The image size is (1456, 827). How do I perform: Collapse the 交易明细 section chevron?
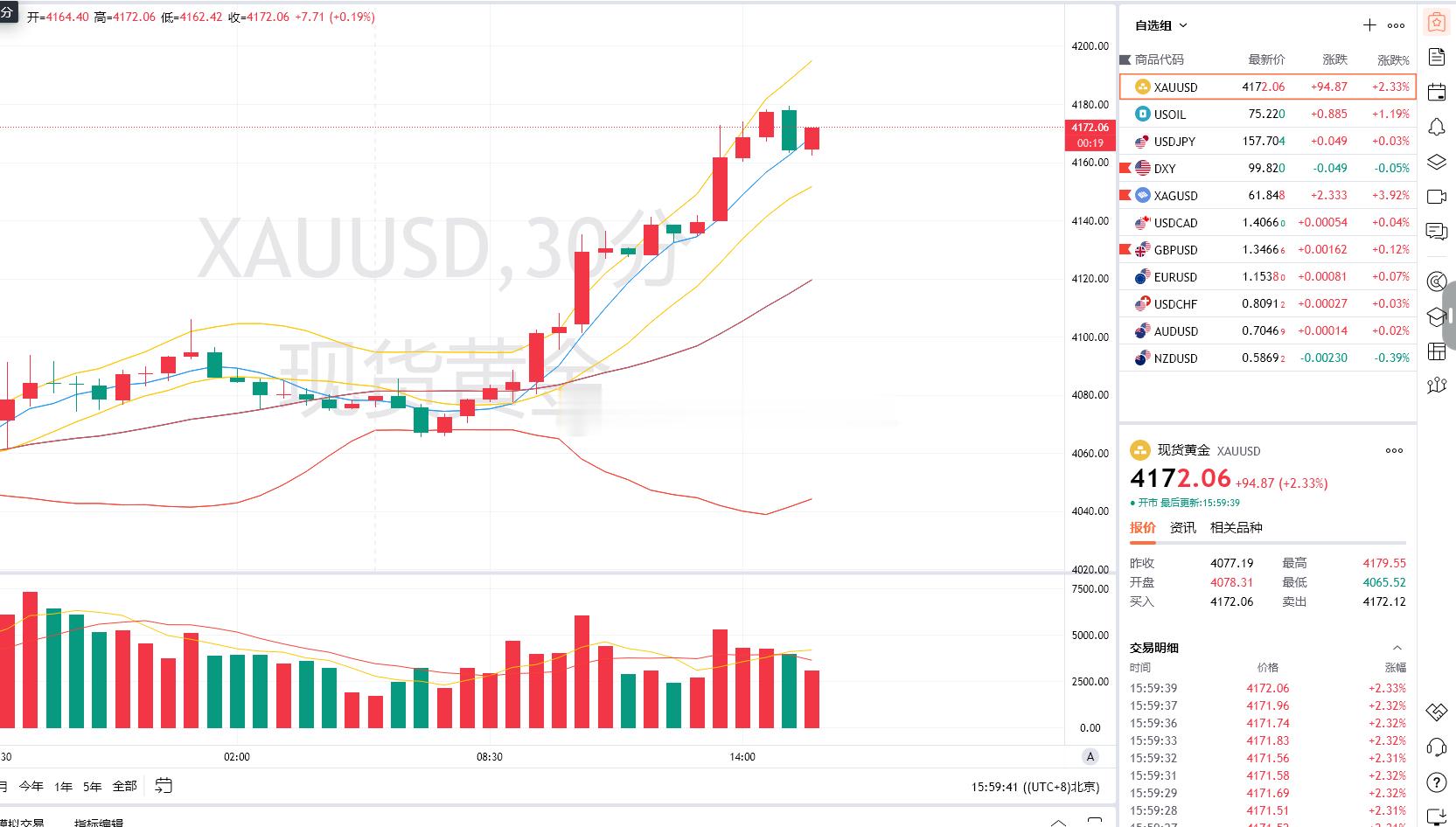click(1397, 648)
